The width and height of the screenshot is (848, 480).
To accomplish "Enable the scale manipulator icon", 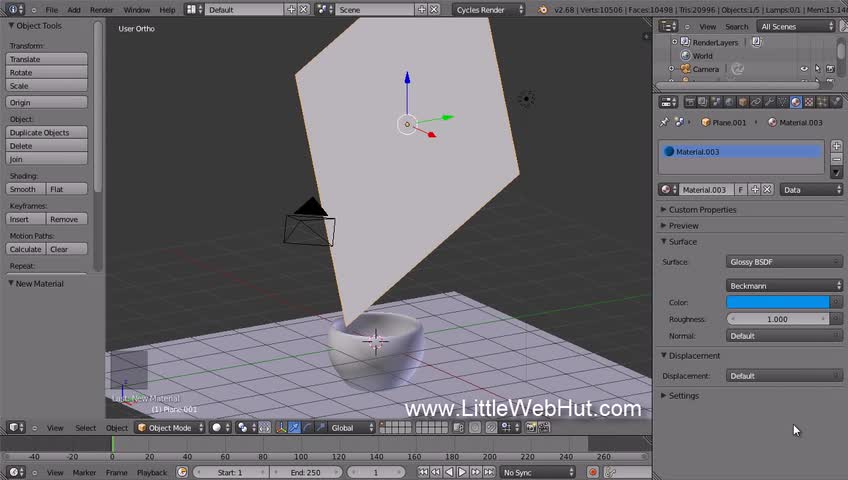I will coord(320,428).
